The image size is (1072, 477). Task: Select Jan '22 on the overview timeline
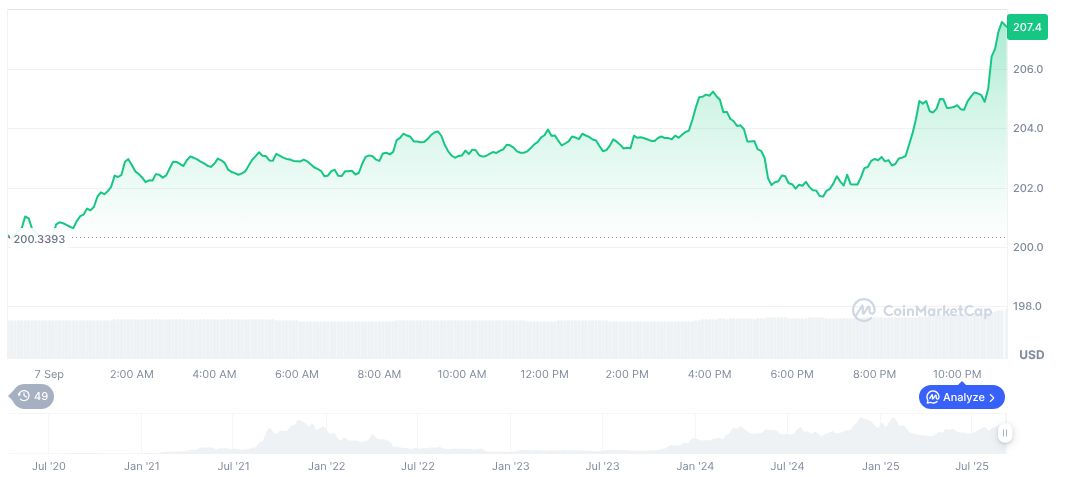[326, 466]
